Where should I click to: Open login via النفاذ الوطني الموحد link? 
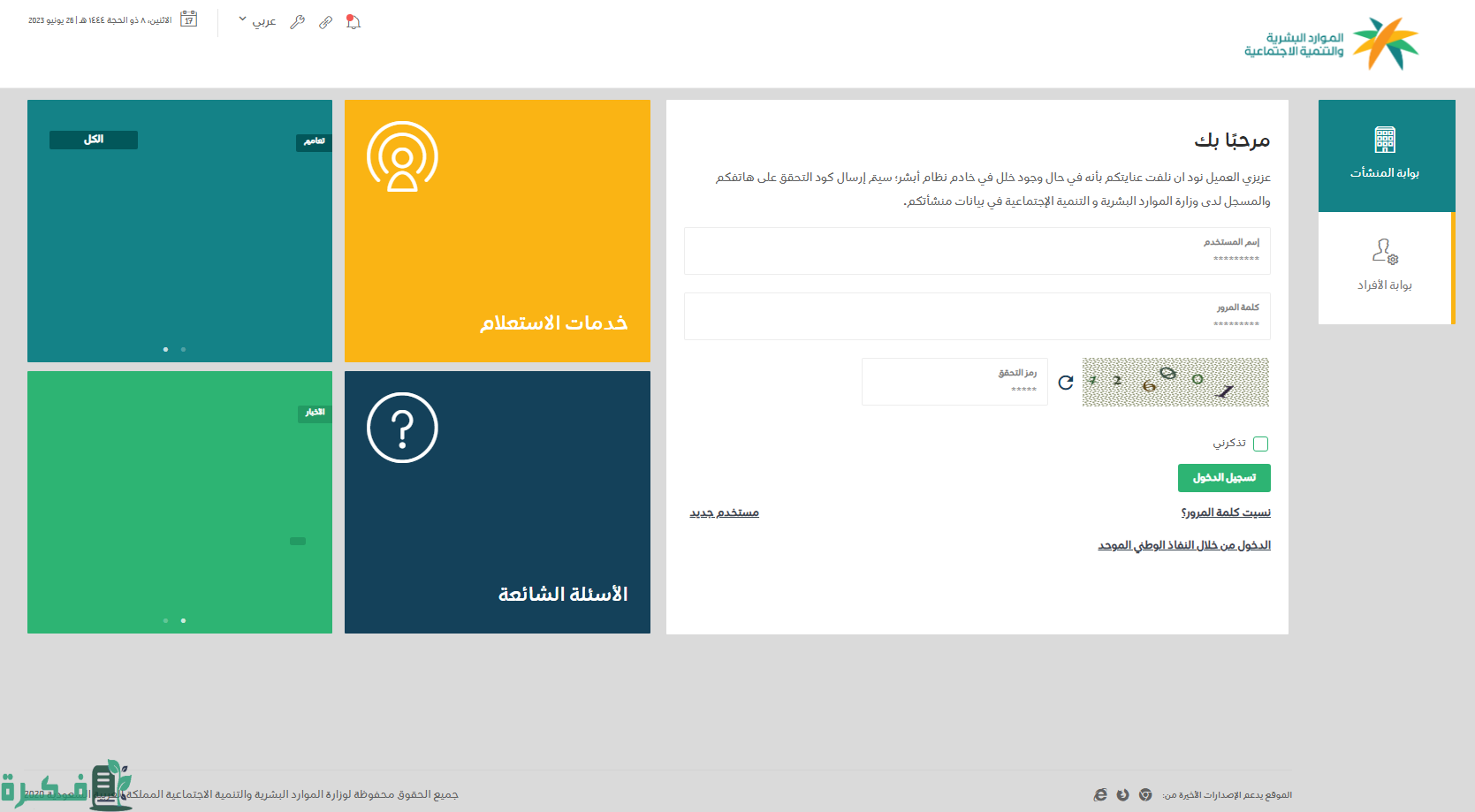point(1183,545)
